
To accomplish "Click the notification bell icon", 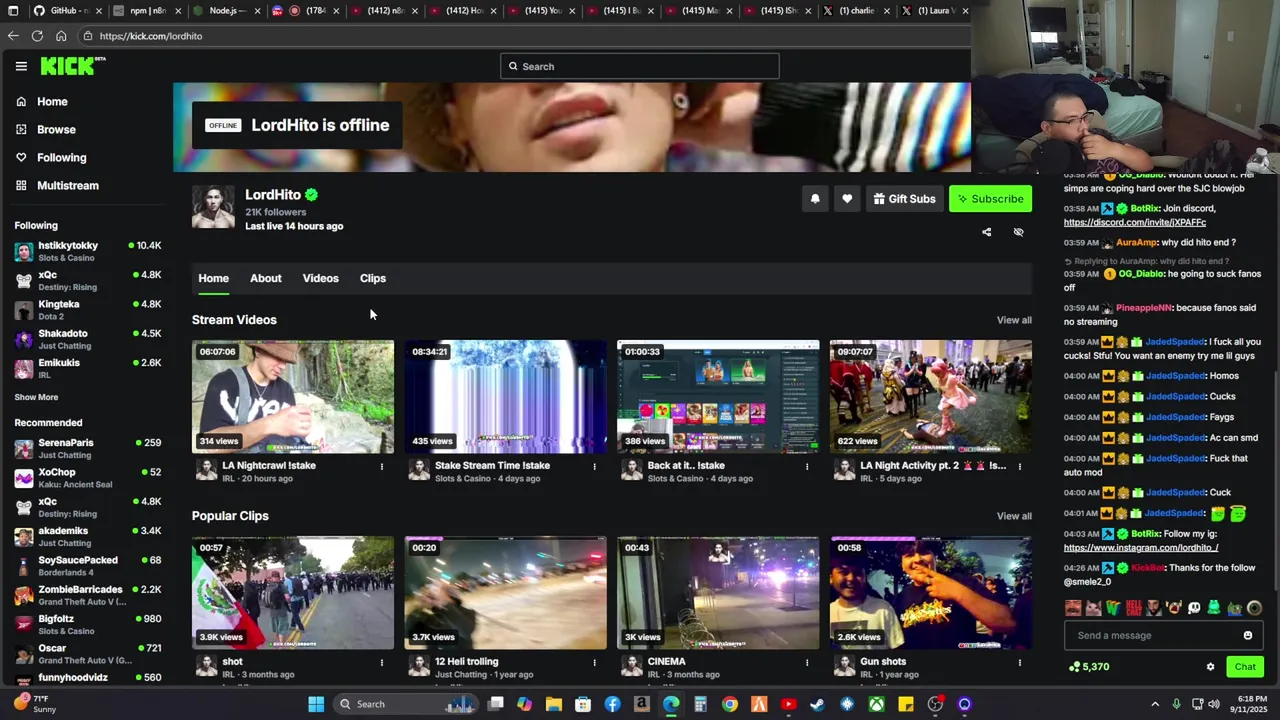I will coord(815,199).
